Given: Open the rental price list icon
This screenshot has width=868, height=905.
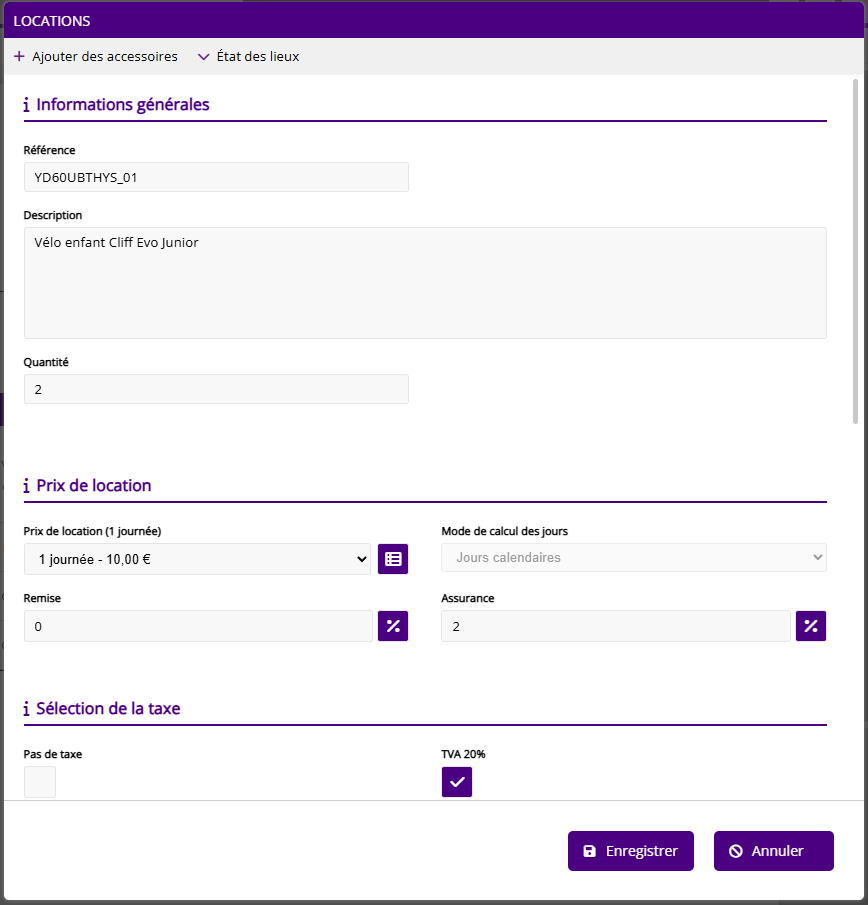Looking at the screenshot, I should pyautogui.click(x=393, y=559).
